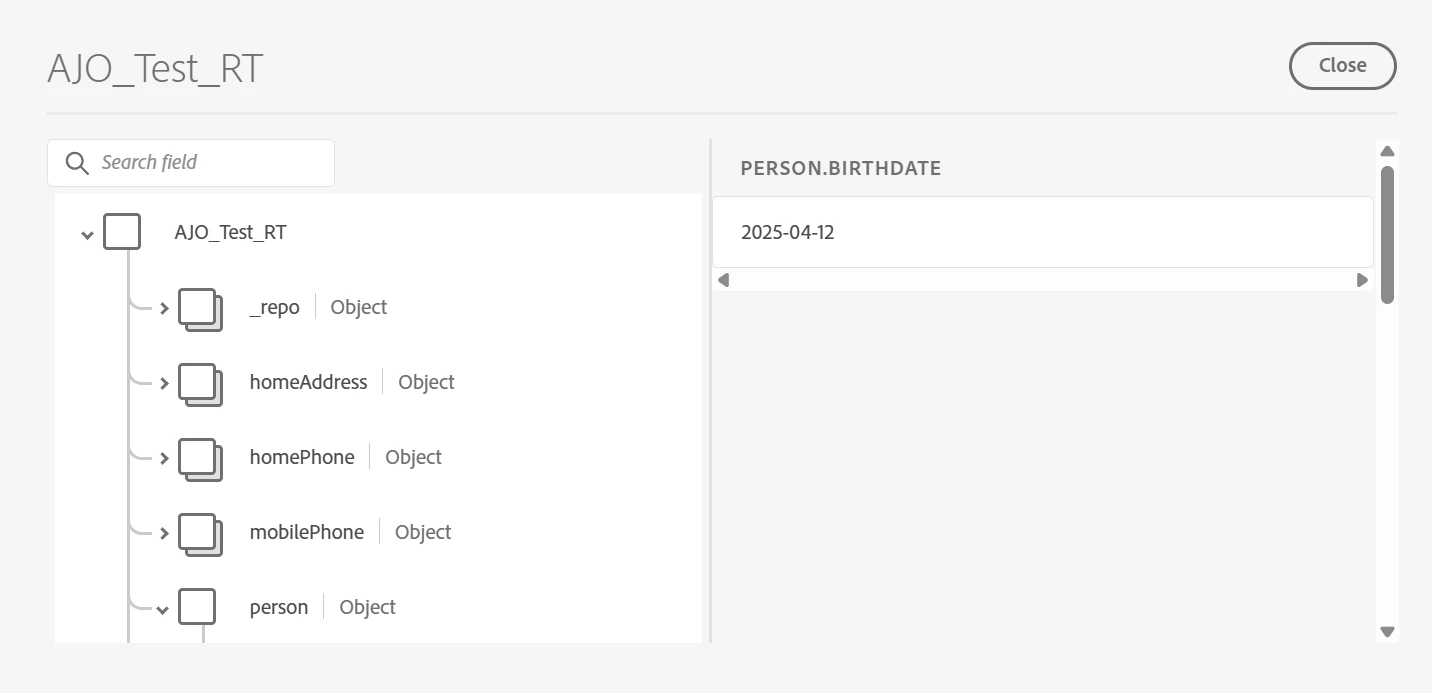1432x693 pixels.
Task: Check the AJO_Test_RT root checkbox
Action: point(122,232)
